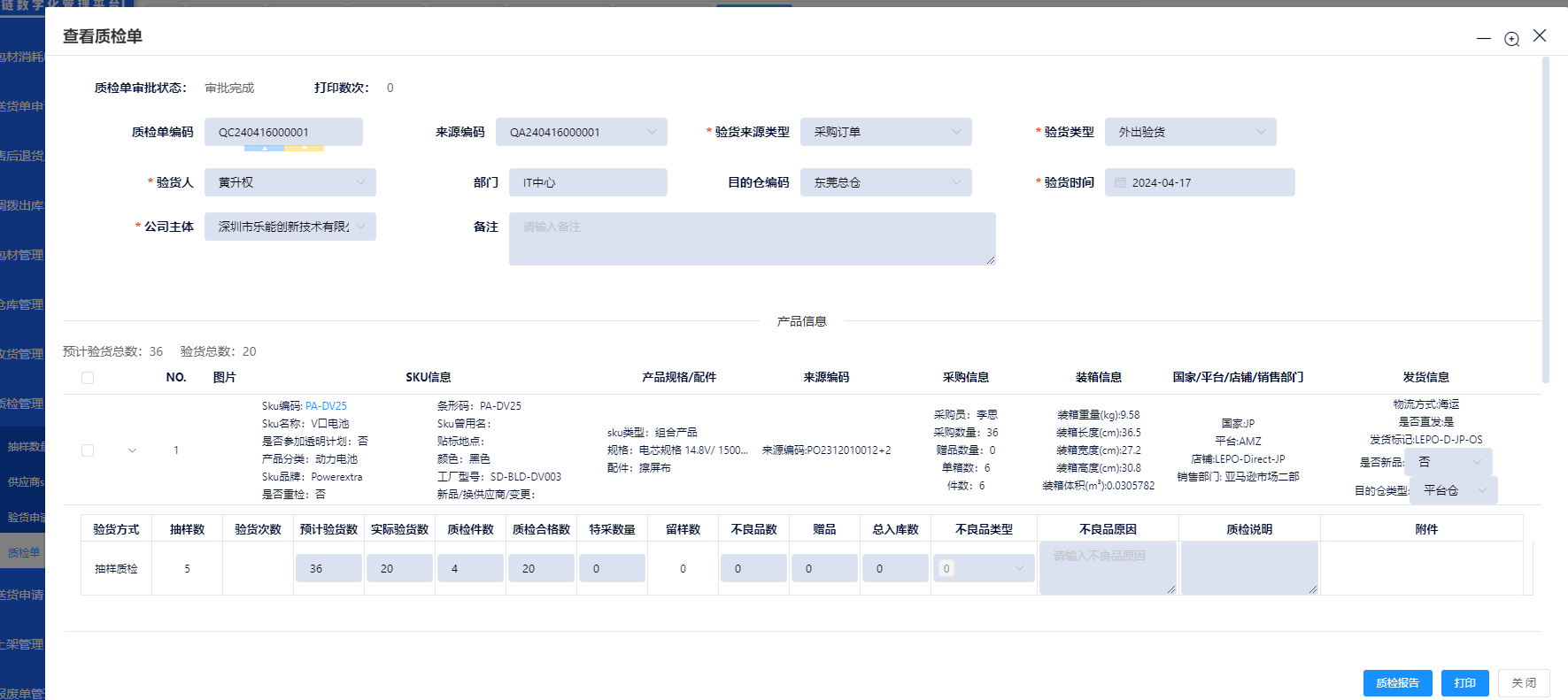1568x700 pixels.
Task: Minimize the 查看质检单 dialog with dash icon
Action: 1484,39
